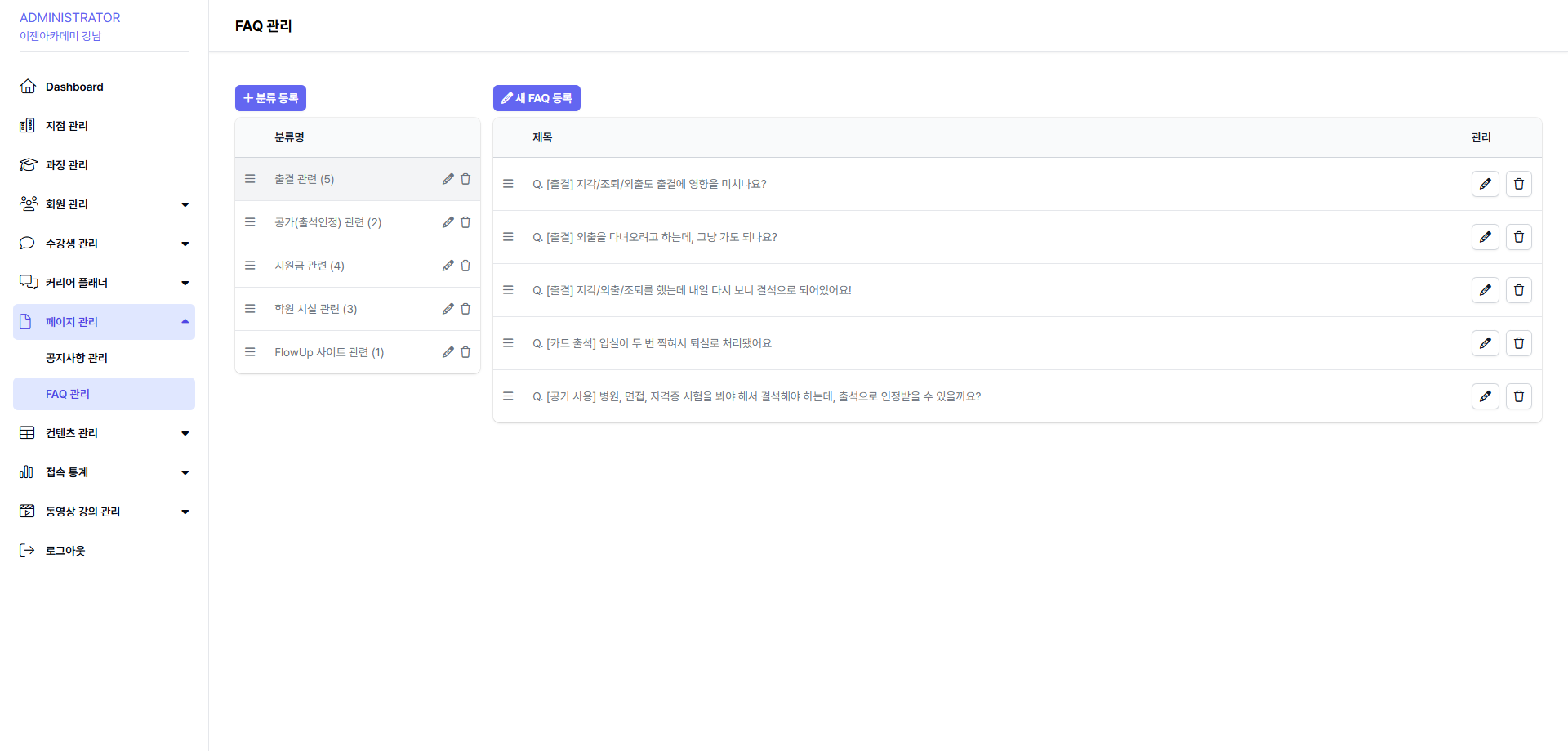
Task: Click the 분류 등록 button
Action: click(270, 98)
